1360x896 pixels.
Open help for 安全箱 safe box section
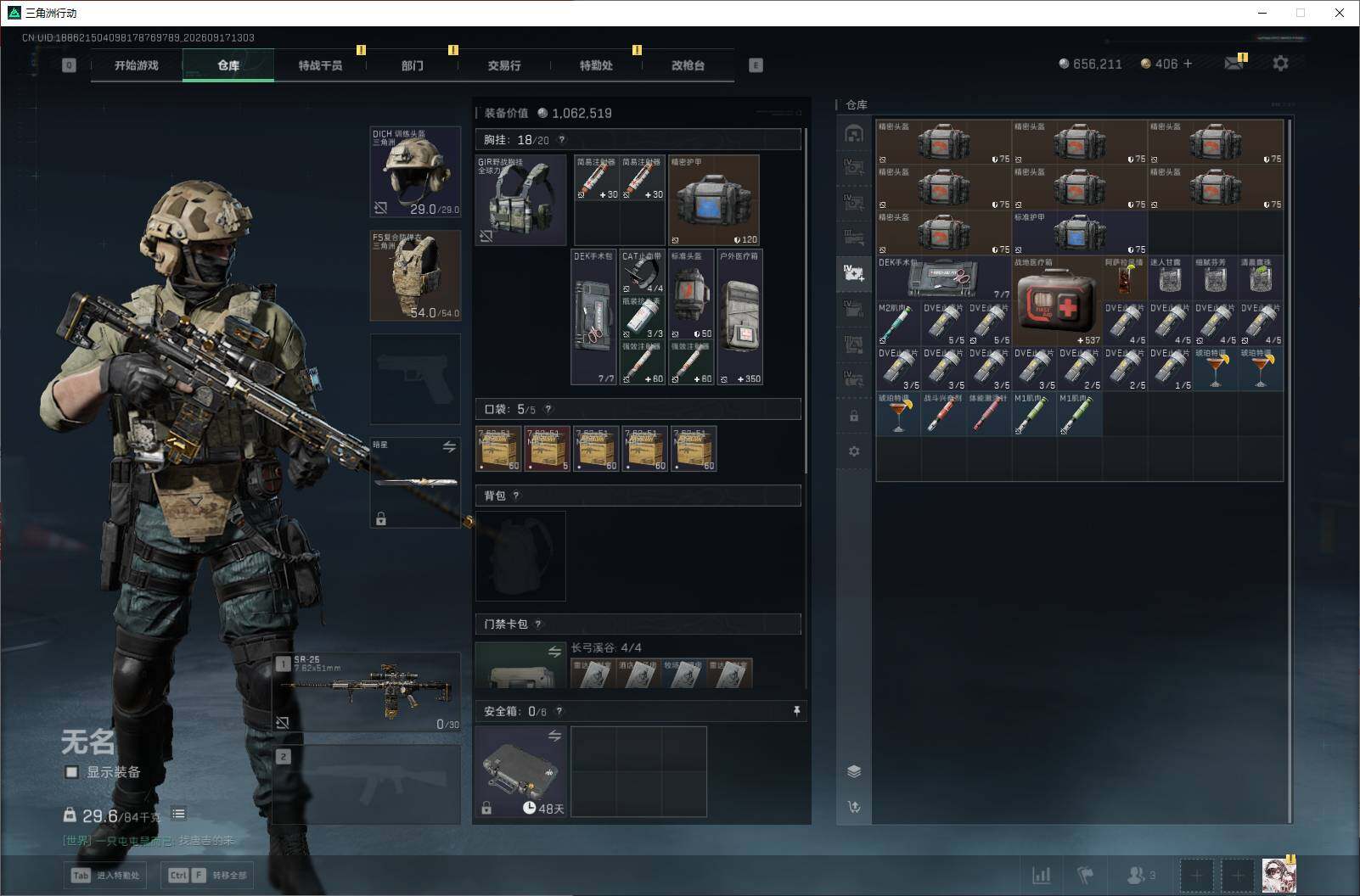[x=559, y=712]
